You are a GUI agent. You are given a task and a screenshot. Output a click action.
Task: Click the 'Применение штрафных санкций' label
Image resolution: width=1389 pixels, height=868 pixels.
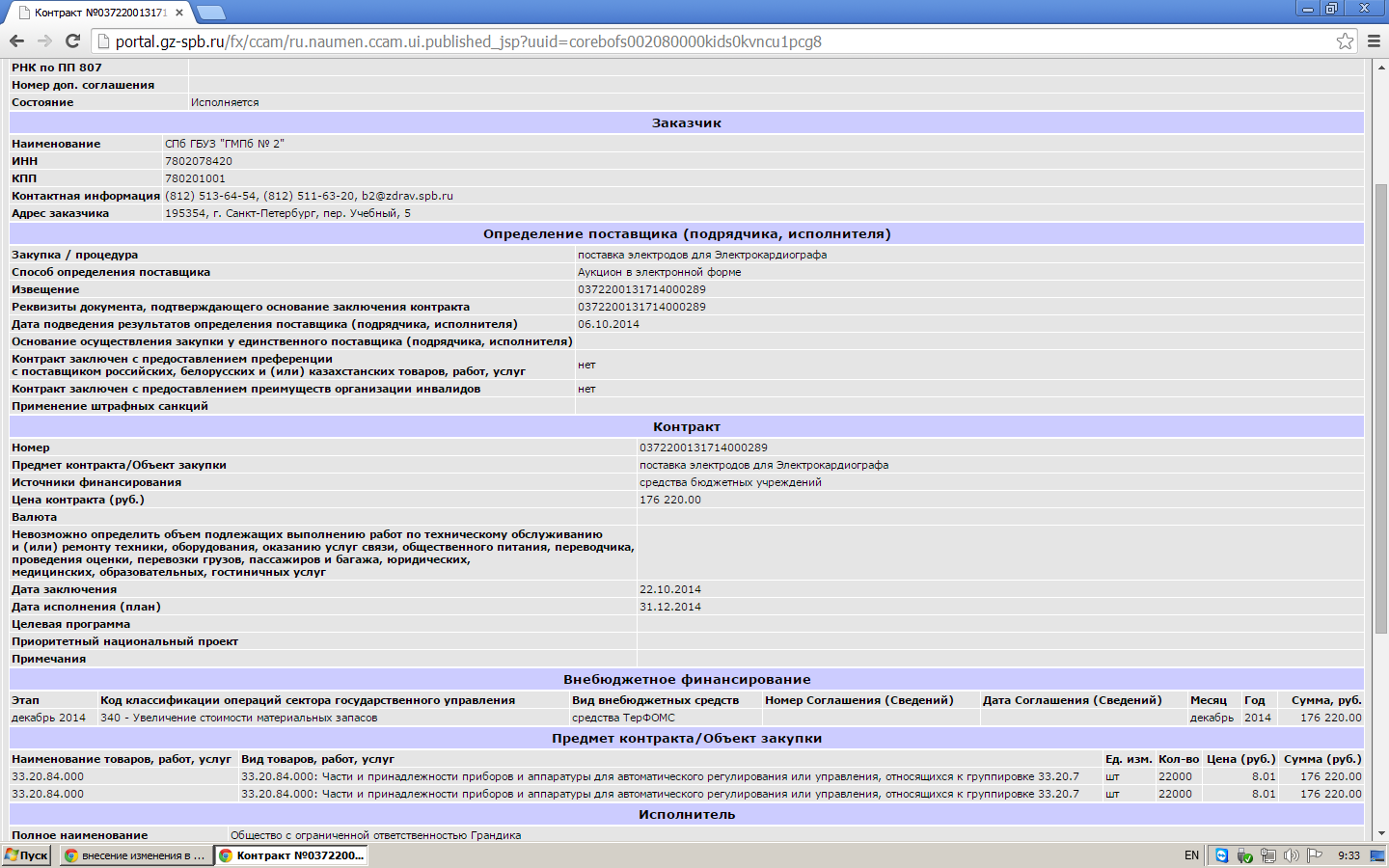coord(110,406)
